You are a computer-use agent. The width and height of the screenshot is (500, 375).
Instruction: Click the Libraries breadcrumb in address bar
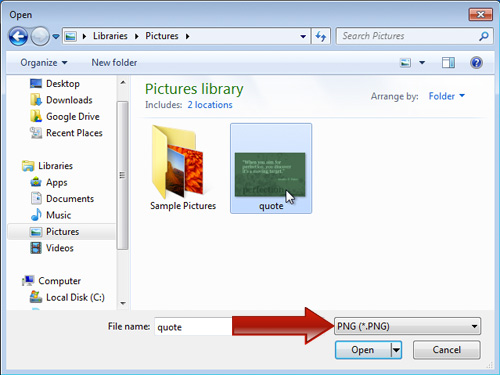point(110,36)
